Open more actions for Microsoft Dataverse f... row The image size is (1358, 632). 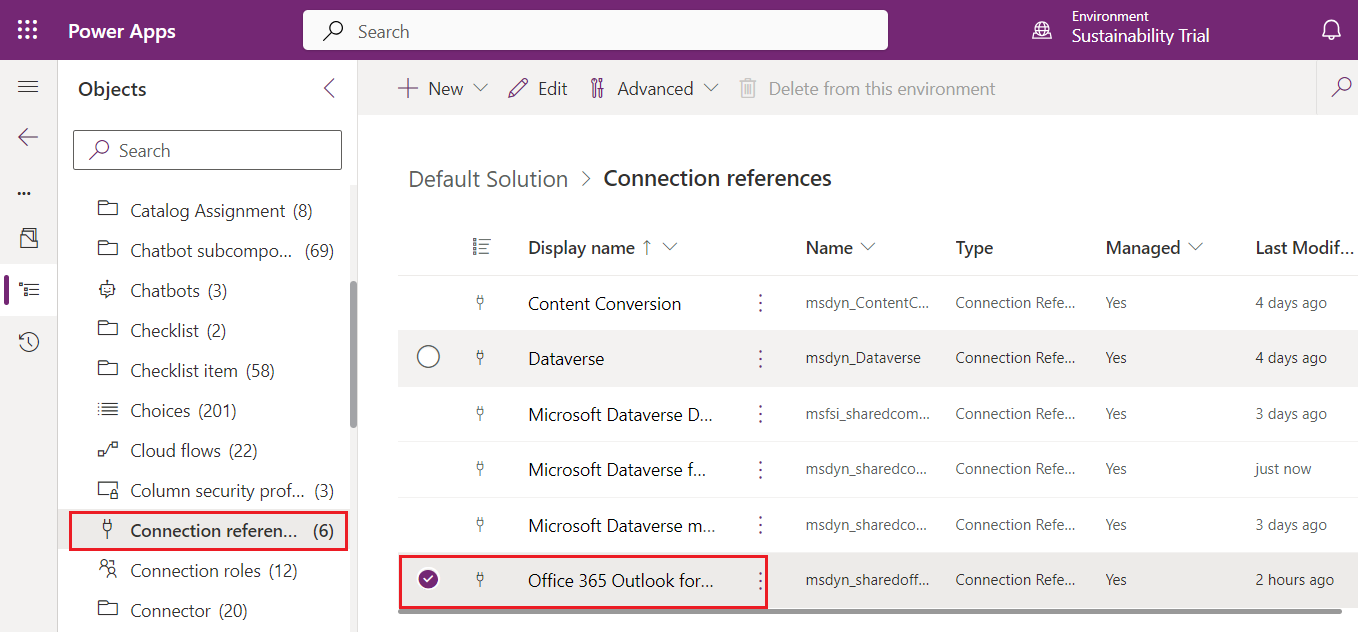click(760, 469)
